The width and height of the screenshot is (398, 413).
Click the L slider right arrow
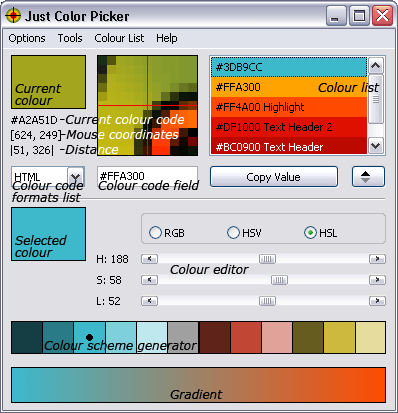377,301
